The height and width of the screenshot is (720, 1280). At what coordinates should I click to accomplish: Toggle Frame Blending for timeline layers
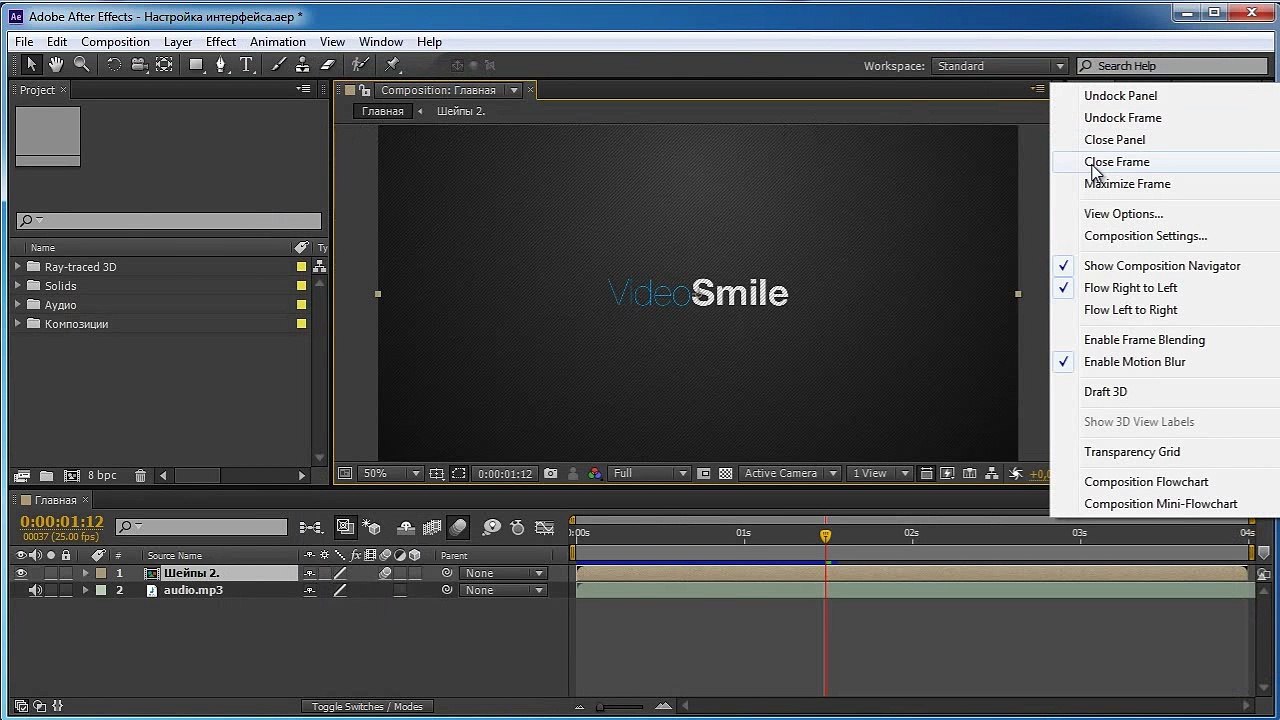432,527
